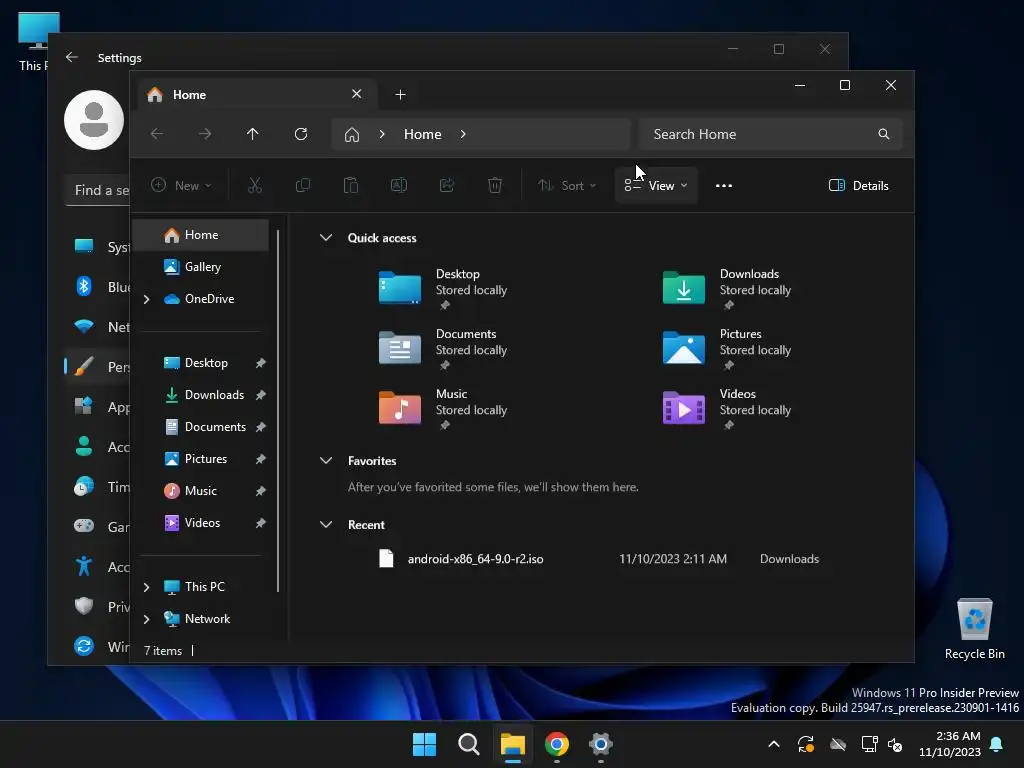This screenshot has width=1024, height=768.
Task: Select Music in navigation pane
Action: (x=201, y=491)
